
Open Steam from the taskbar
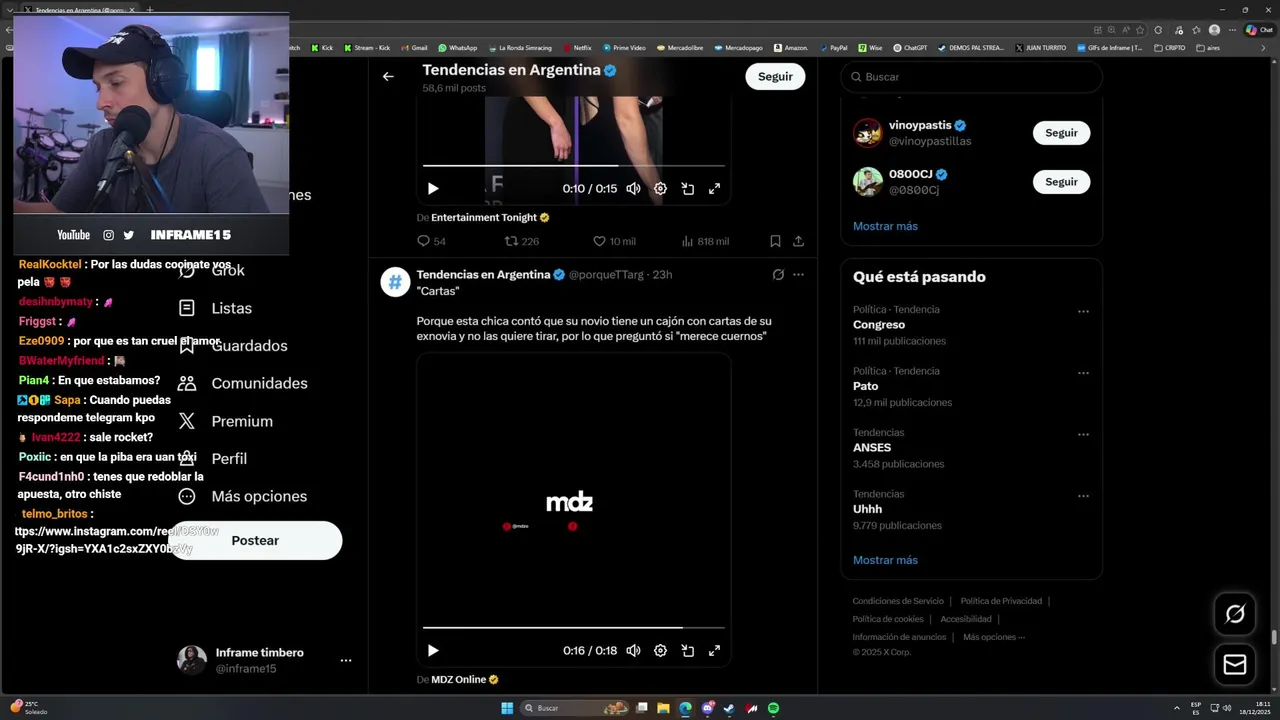(x=730, y=708)
